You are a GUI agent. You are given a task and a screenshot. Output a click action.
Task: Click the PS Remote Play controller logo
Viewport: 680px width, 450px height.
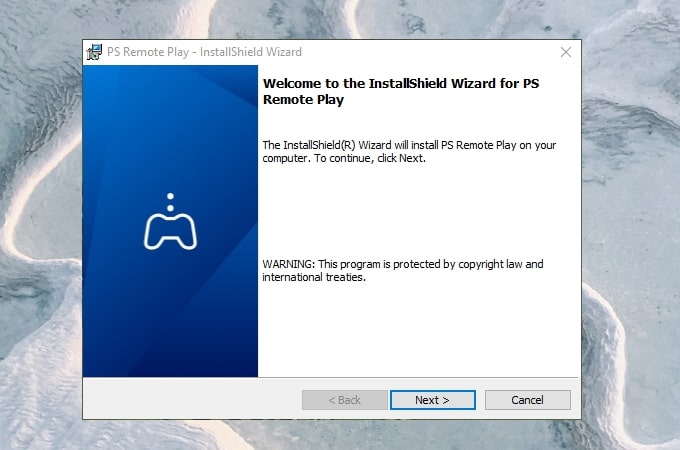[x=170, y=231]
